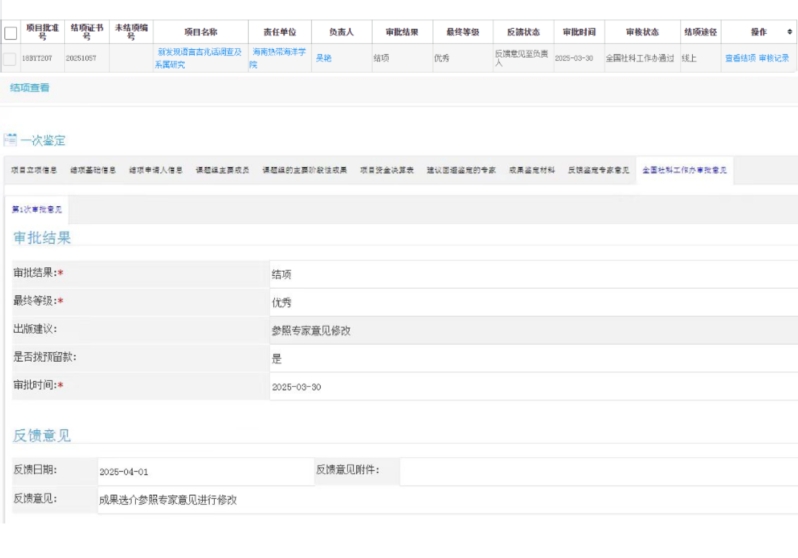Image resolution: width=798 pixels, height=558 pixels.
Task: Click the 结项查看 link below the table
Action: coord(30,88)
